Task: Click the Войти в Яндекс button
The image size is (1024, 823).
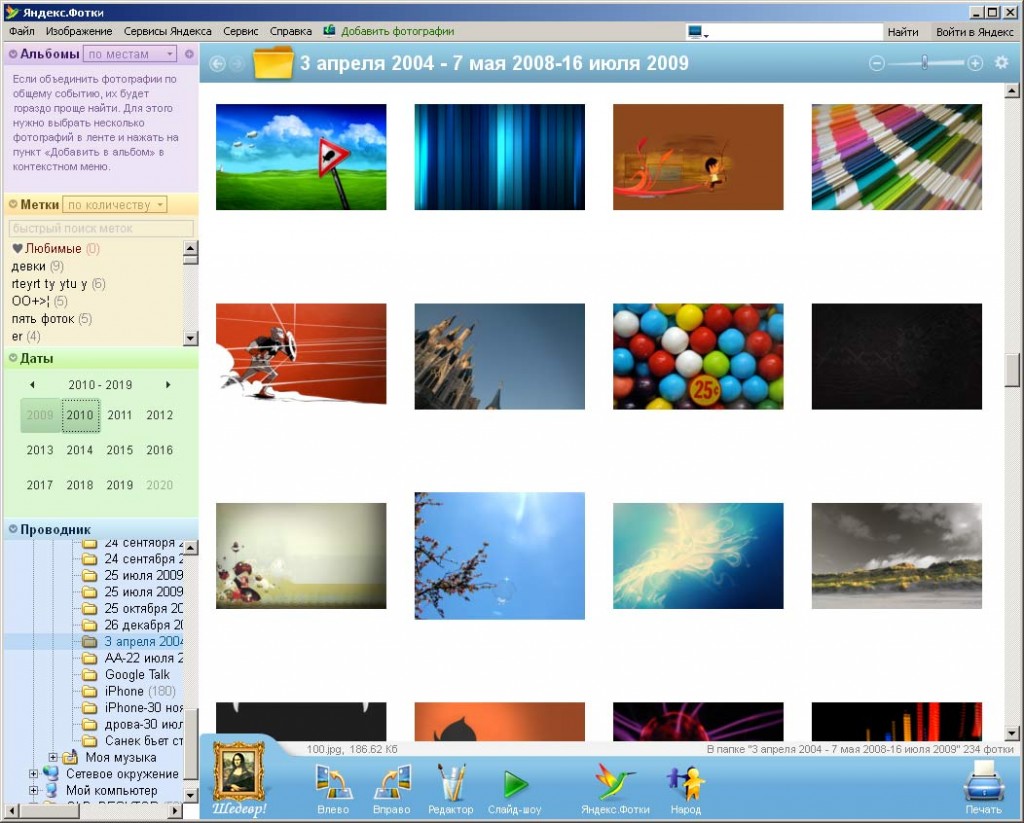Action: click(974, 32)
